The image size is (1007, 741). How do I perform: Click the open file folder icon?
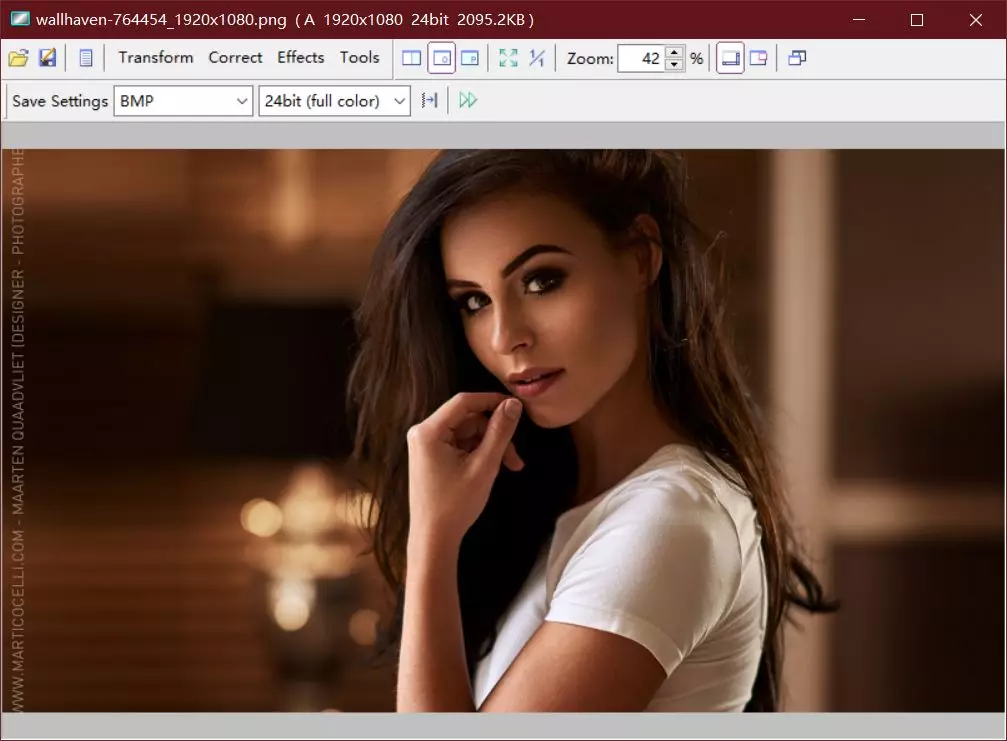tap(19, 58)
